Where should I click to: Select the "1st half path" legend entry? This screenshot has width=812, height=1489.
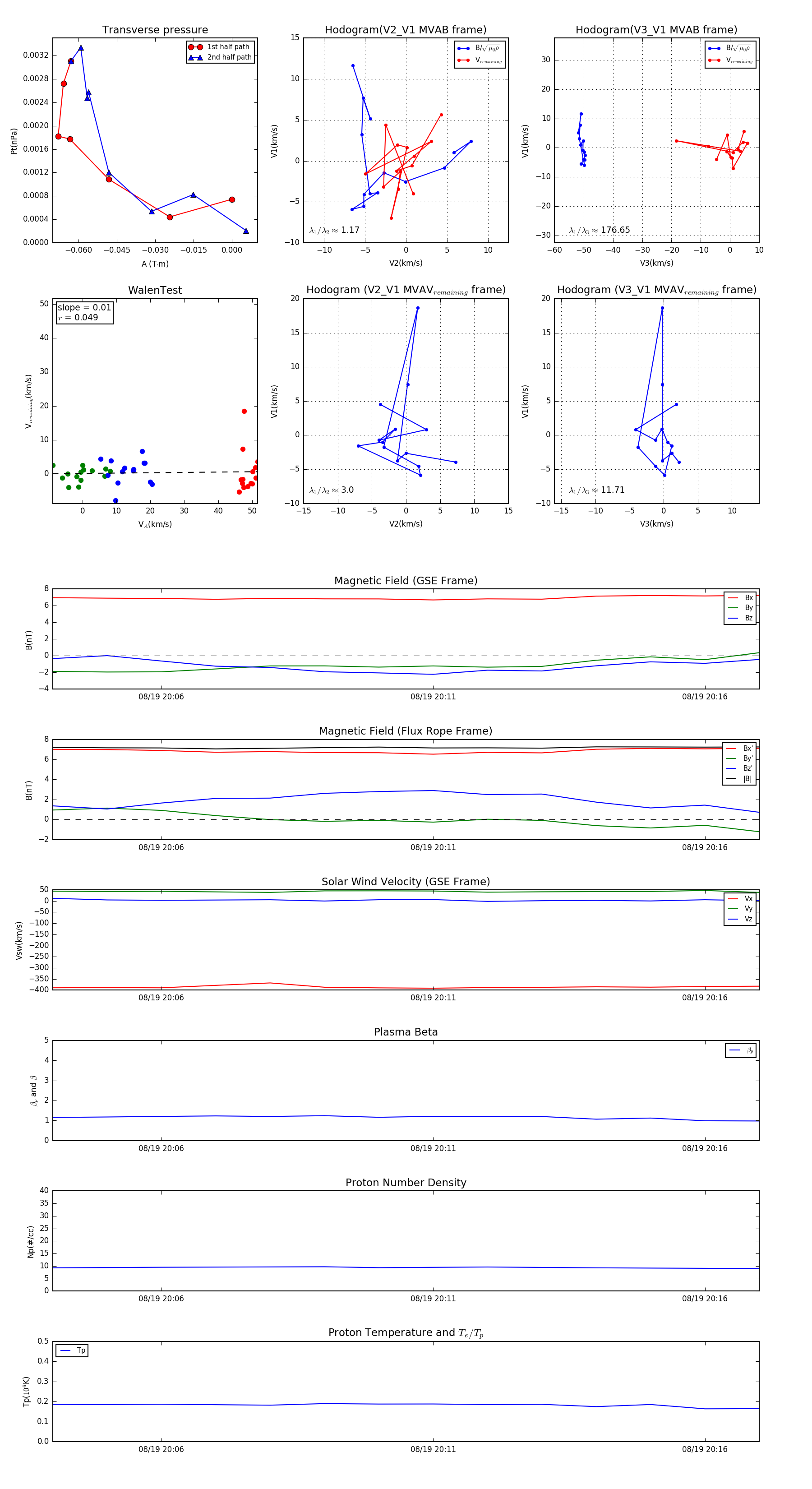pos(220,47)
